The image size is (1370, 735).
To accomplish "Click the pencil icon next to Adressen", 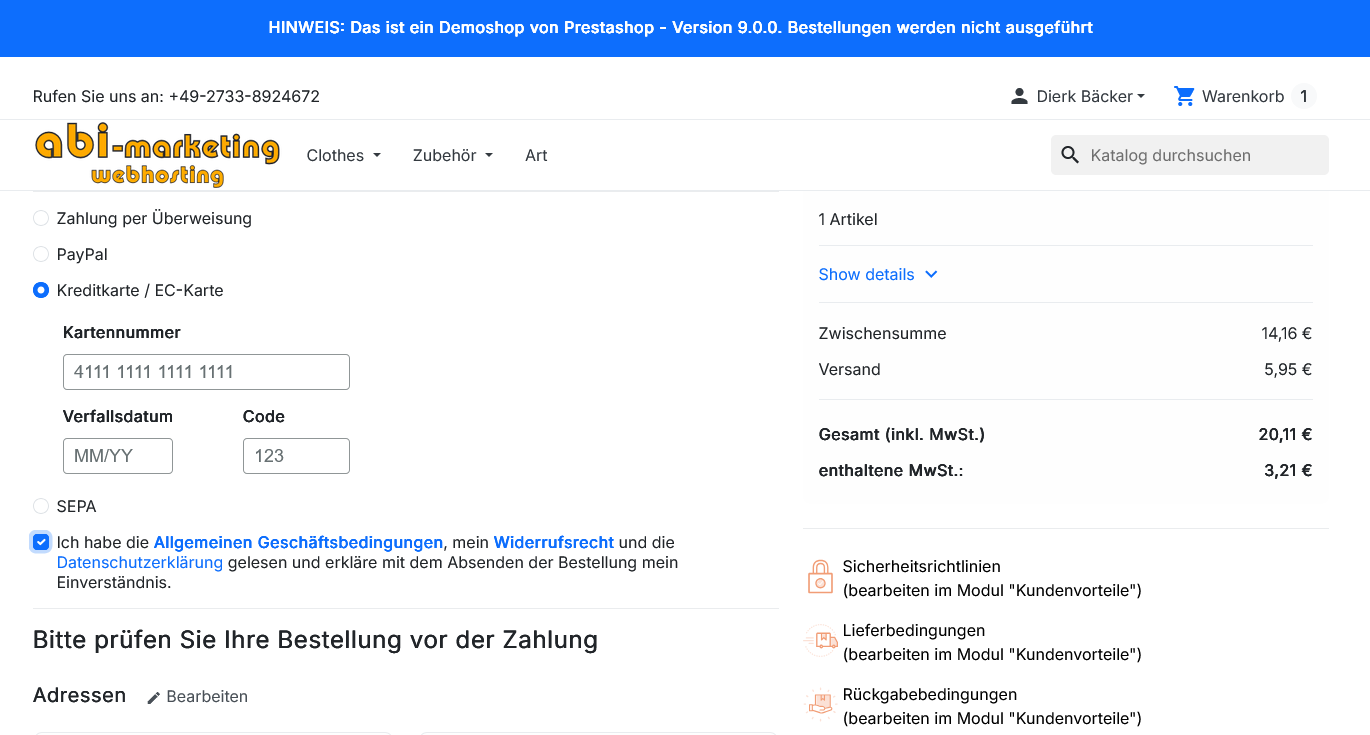I will tap(154, 697).
